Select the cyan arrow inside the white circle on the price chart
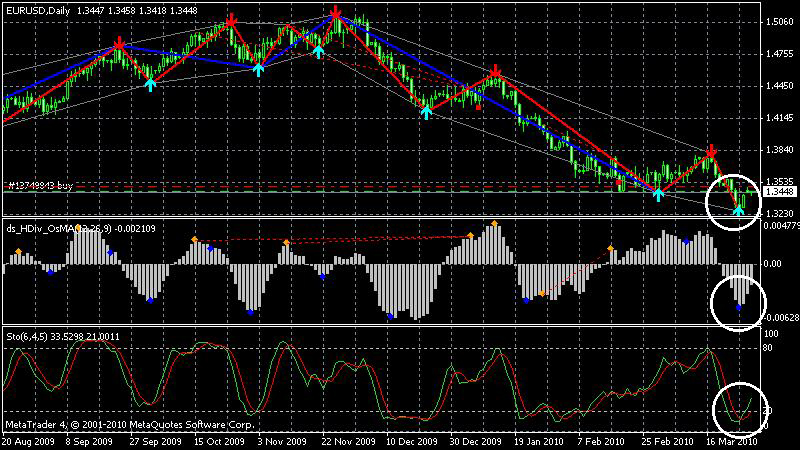Screen dimensions: 800x450 (x=738, y=209)
